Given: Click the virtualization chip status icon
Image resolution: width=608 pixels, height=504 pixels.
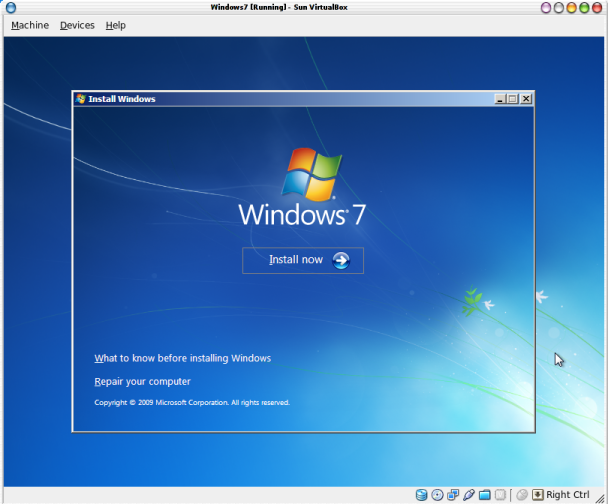Looking at the screenshot, I should (x=500, y=495).
